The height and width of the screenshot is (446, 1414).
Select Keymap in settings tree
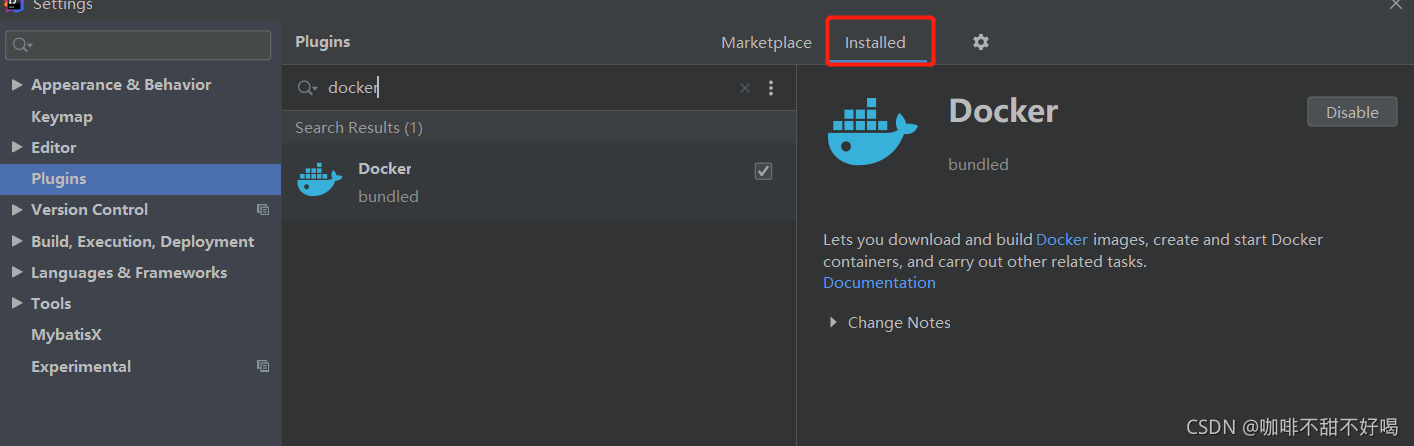tap(62, 116)
